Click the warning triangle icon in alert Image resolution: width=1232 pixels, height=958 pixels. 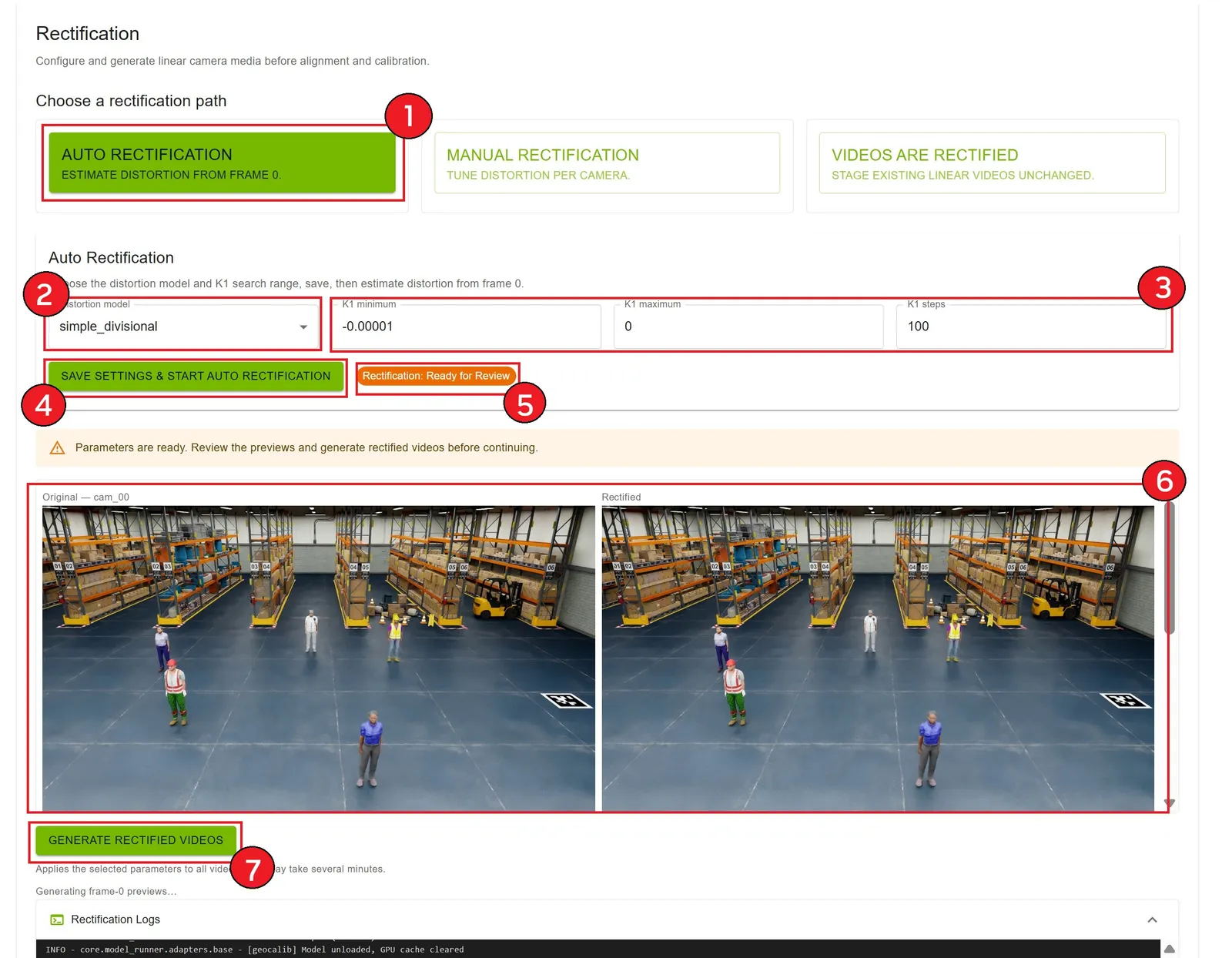(x=57, y=447)
